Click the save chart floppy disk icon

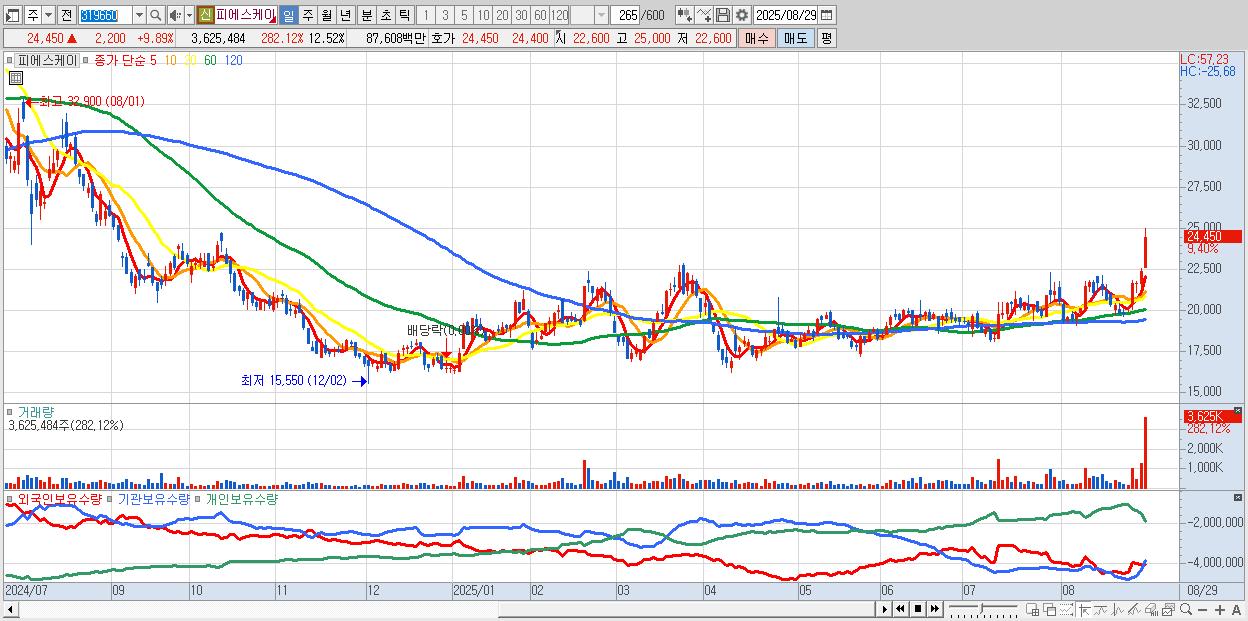click(723, 15)
